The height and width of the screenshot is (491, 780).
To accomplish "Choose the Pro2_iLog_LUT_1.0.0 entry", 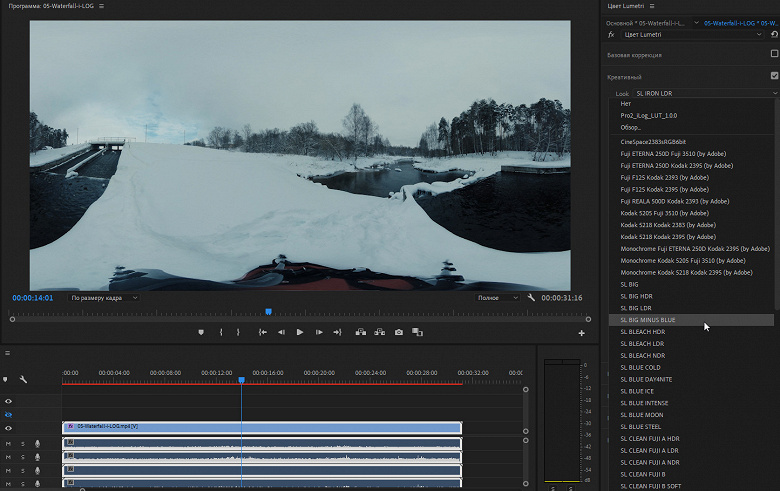I will click(x=648, y=115).
